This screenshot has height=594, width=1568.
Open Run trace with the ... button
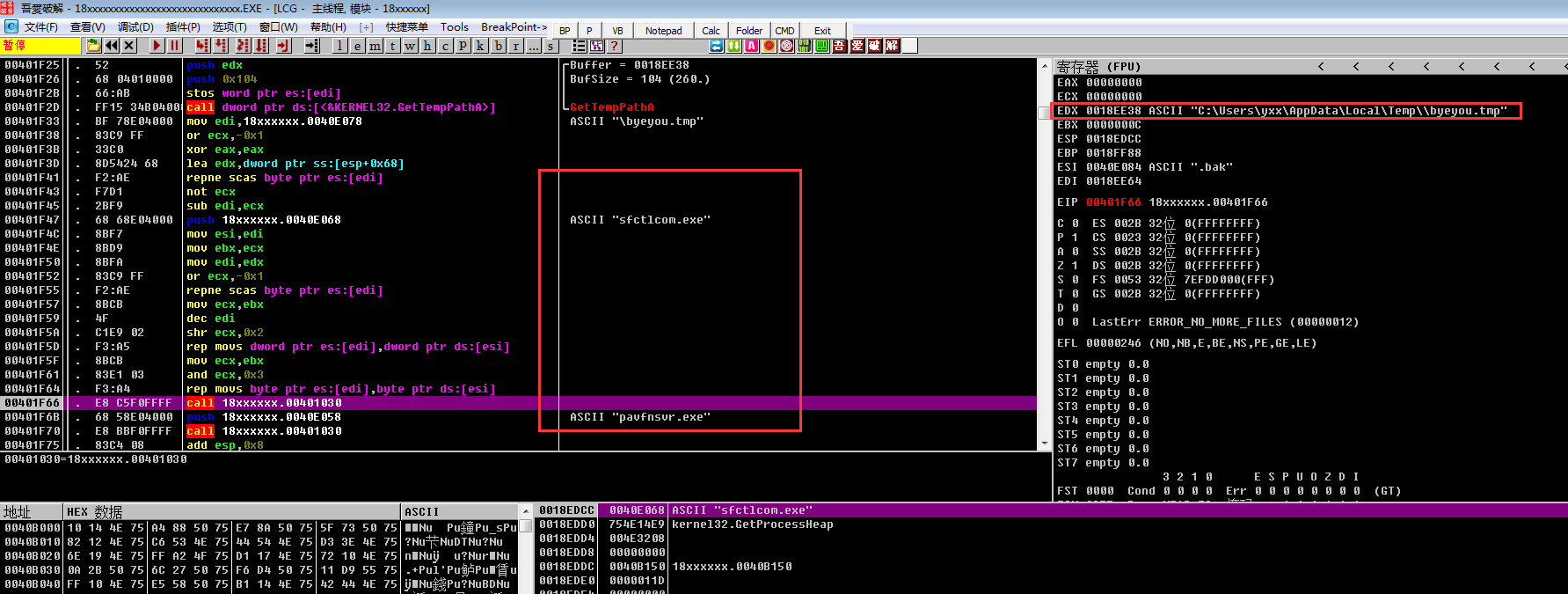point(534,46)
